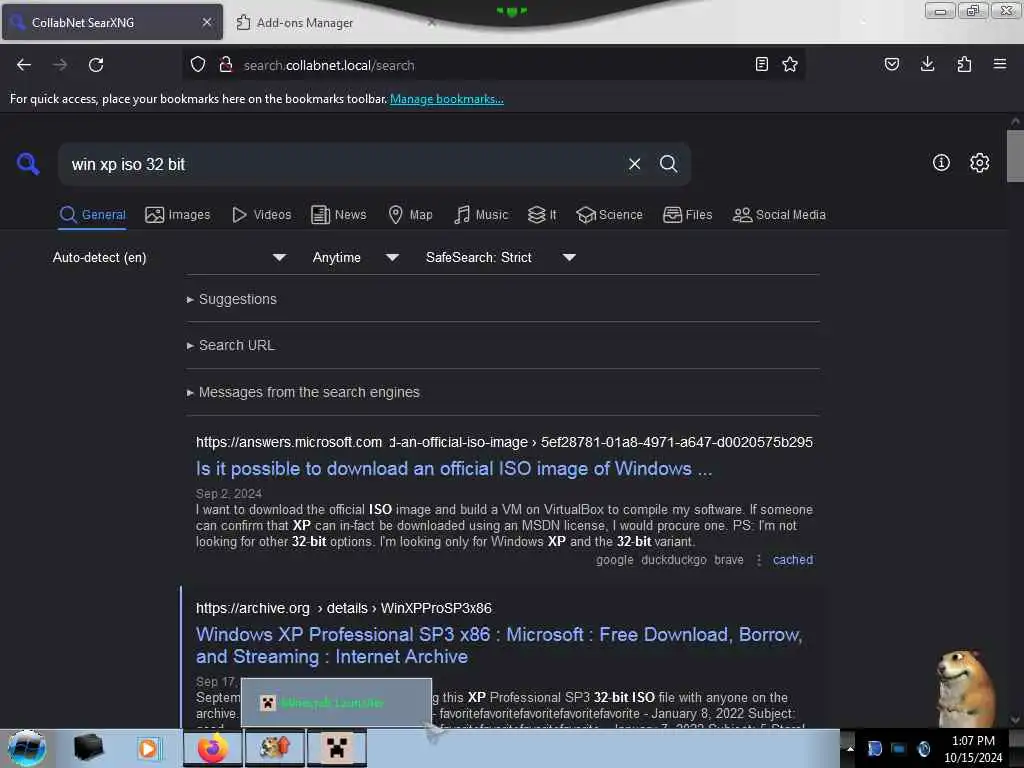The image size is (1024, 768).
Task: Click the browser address bar URL
Action: [329, 65]
